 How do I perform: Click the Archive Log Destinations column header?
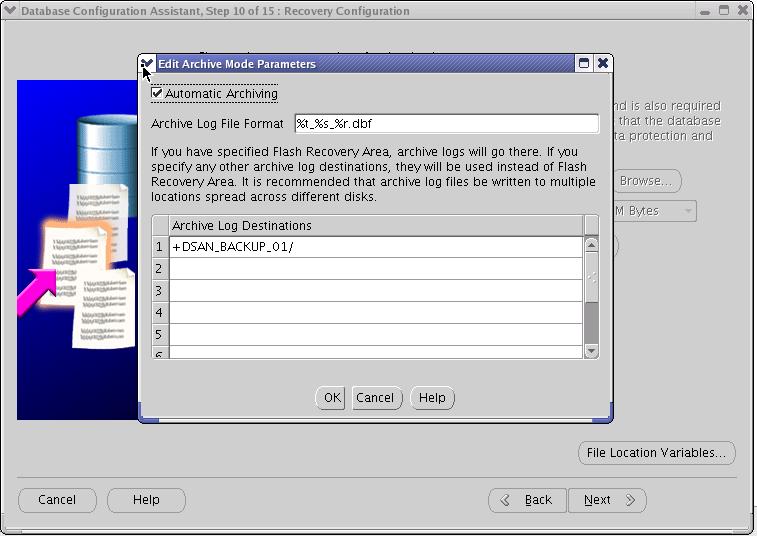376,226
